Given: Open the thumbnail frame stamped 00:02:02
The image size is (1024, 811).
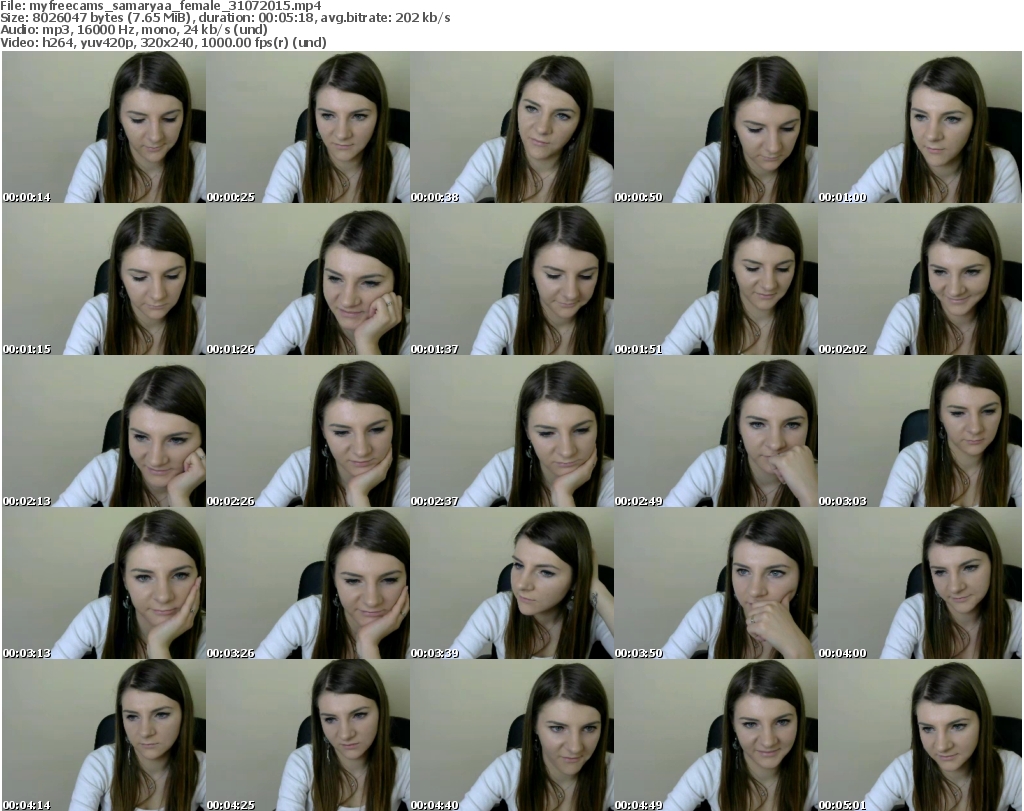Looking at the screenshot, I should tap(920, 279).
